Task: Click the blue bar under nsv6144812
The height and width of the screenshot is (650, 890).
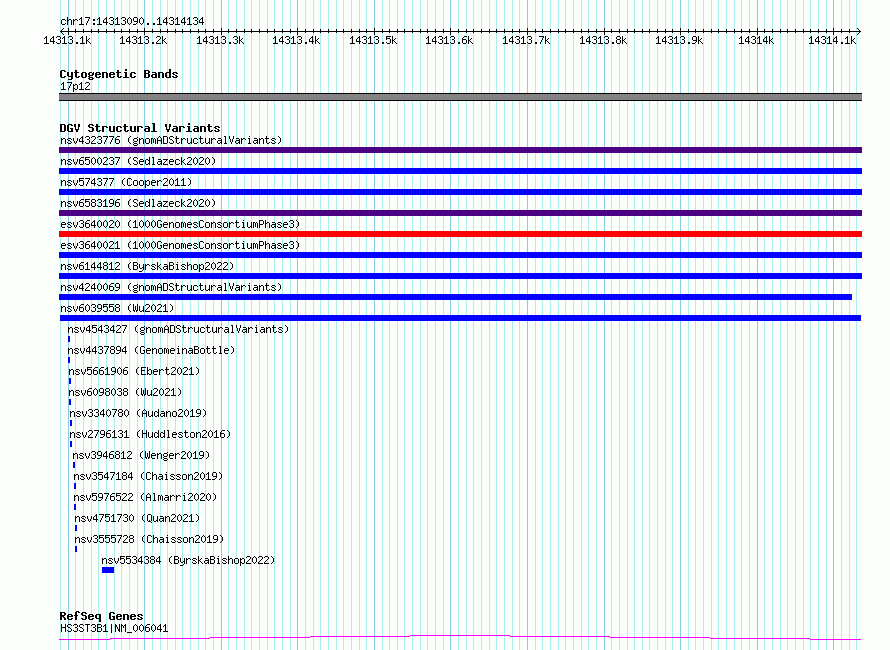Action: 460,276
